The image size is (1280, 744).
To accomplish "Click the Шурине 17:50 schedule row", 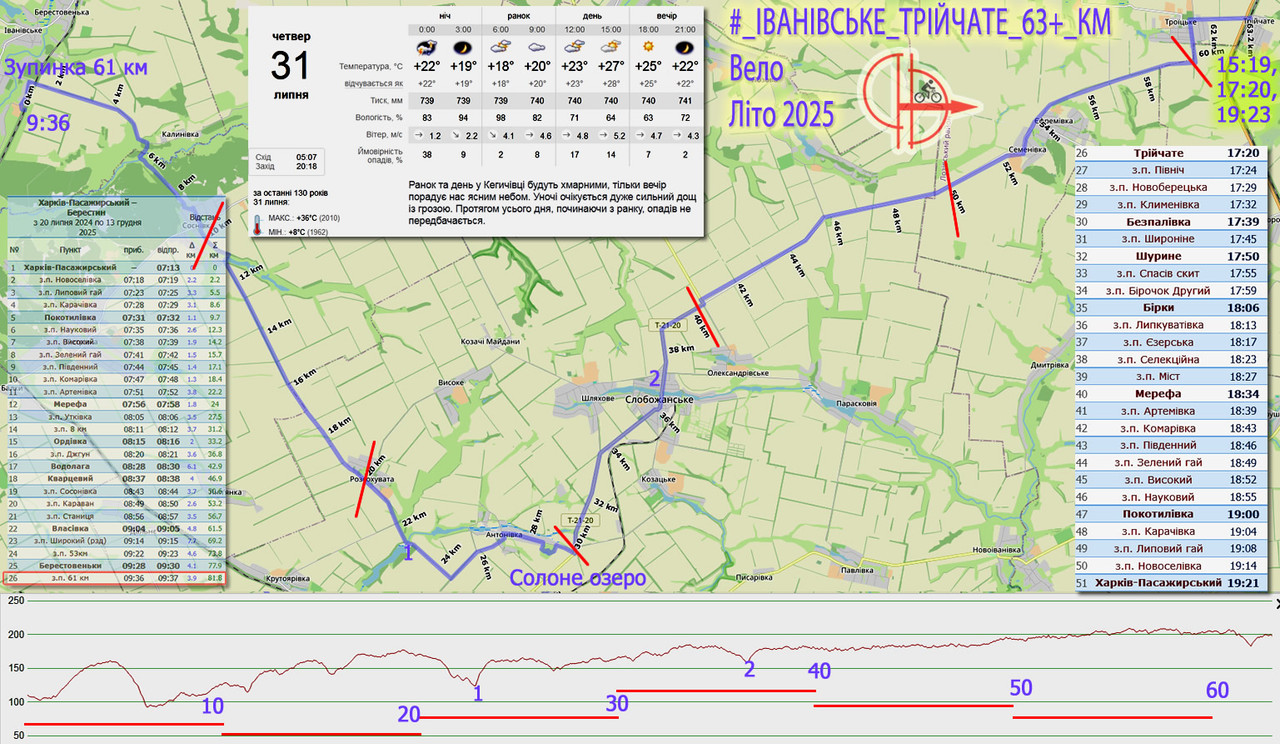I will (x=1171, y=256).
